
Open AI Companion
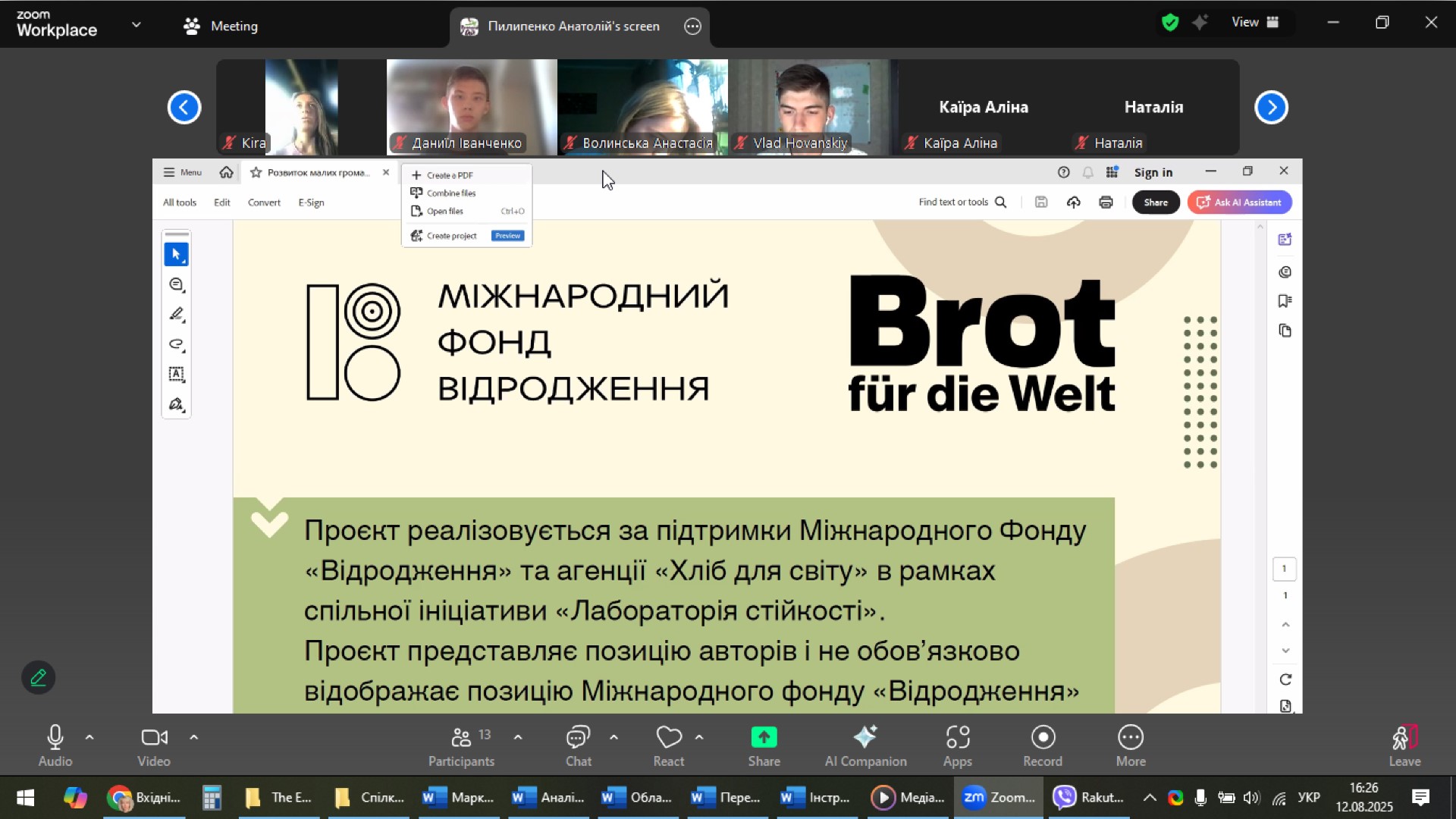point(865,745)
